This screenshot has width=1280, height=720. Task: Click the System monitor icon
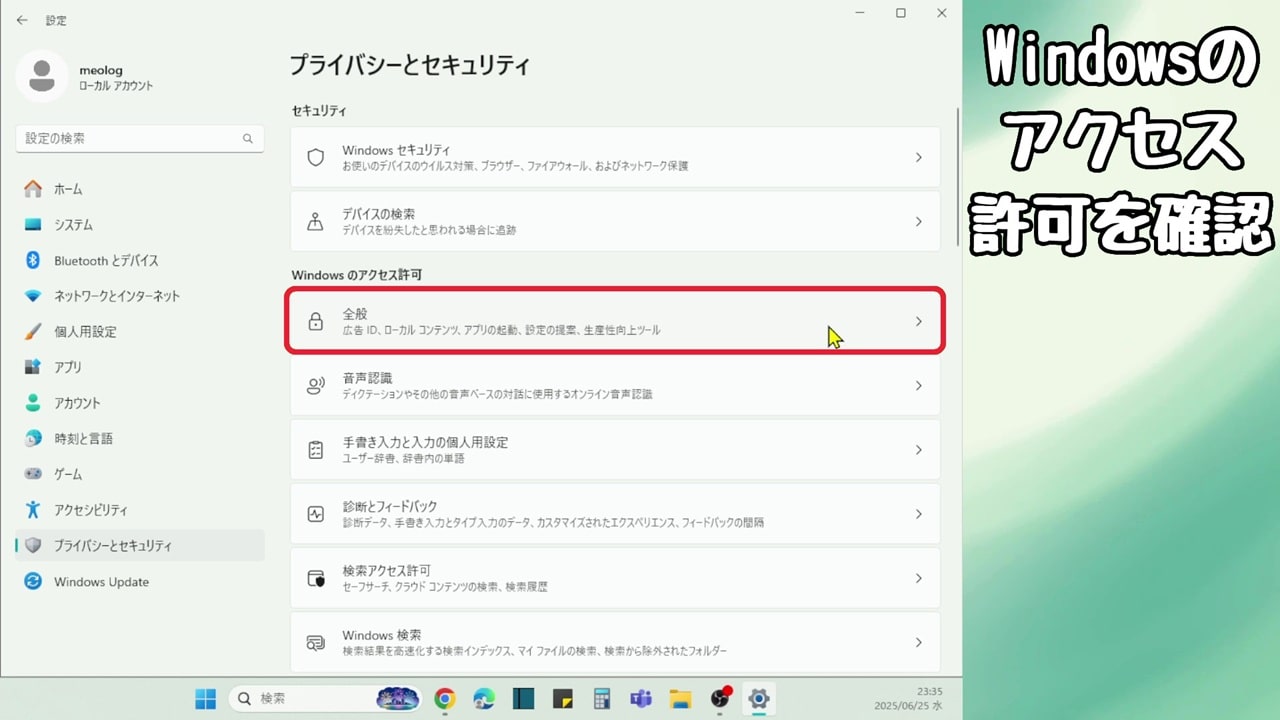(x=33, y=225)
